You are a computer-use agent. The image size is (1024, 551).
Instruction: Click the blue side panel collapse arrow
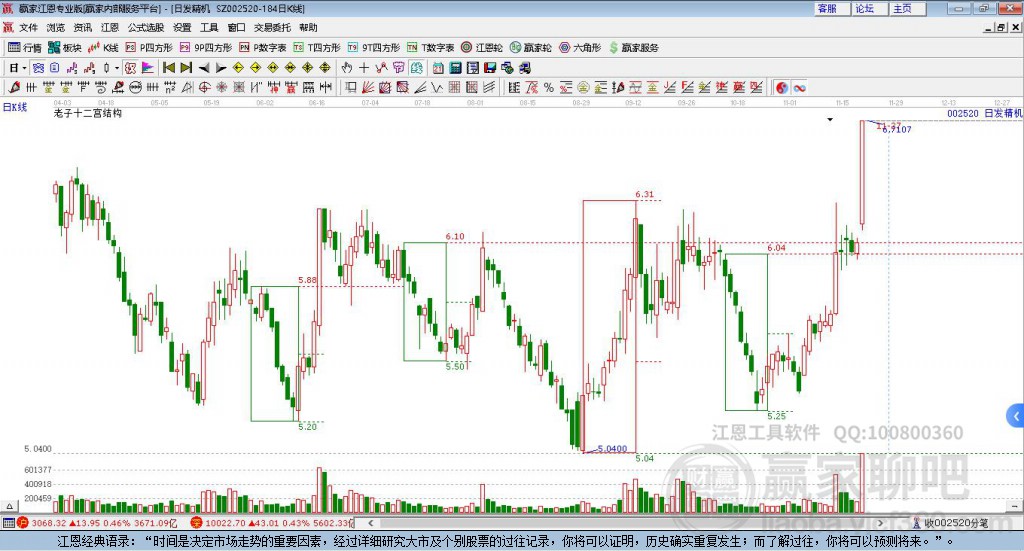tap(1016, 416)
